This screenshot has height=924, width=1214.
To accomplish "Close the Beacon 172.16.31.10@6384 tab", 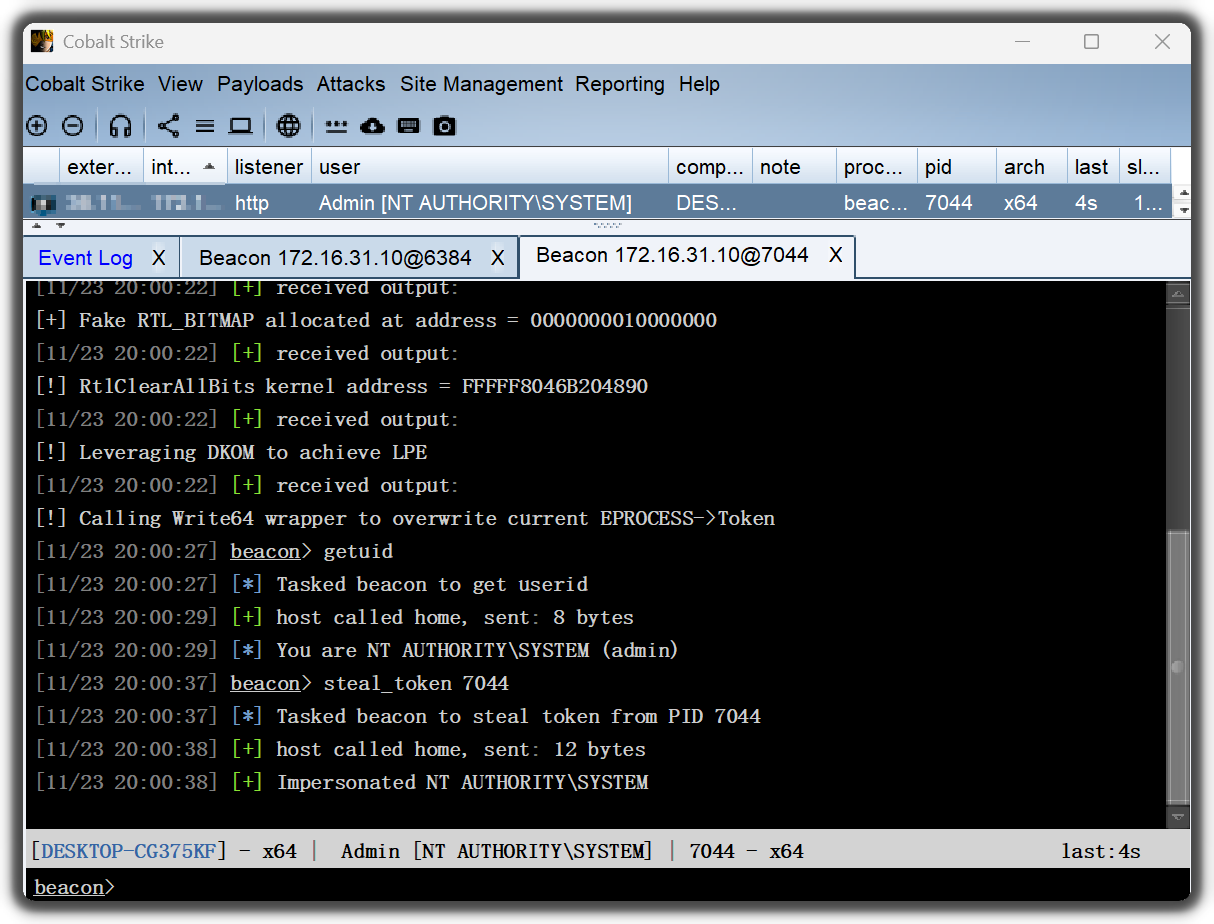I will 497,258.
